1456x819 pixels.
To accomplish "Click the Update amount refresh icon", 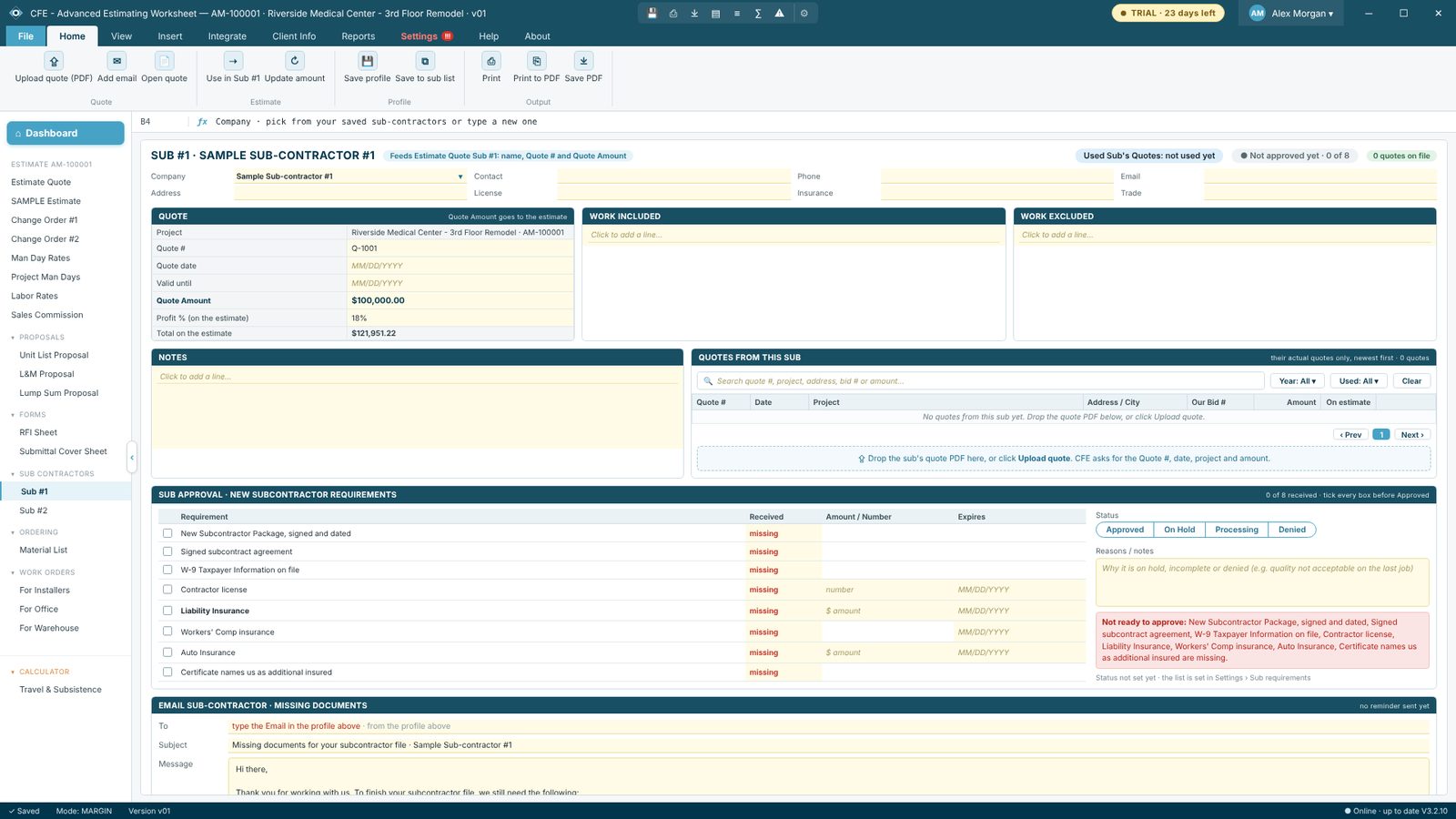I will [295, 61].
